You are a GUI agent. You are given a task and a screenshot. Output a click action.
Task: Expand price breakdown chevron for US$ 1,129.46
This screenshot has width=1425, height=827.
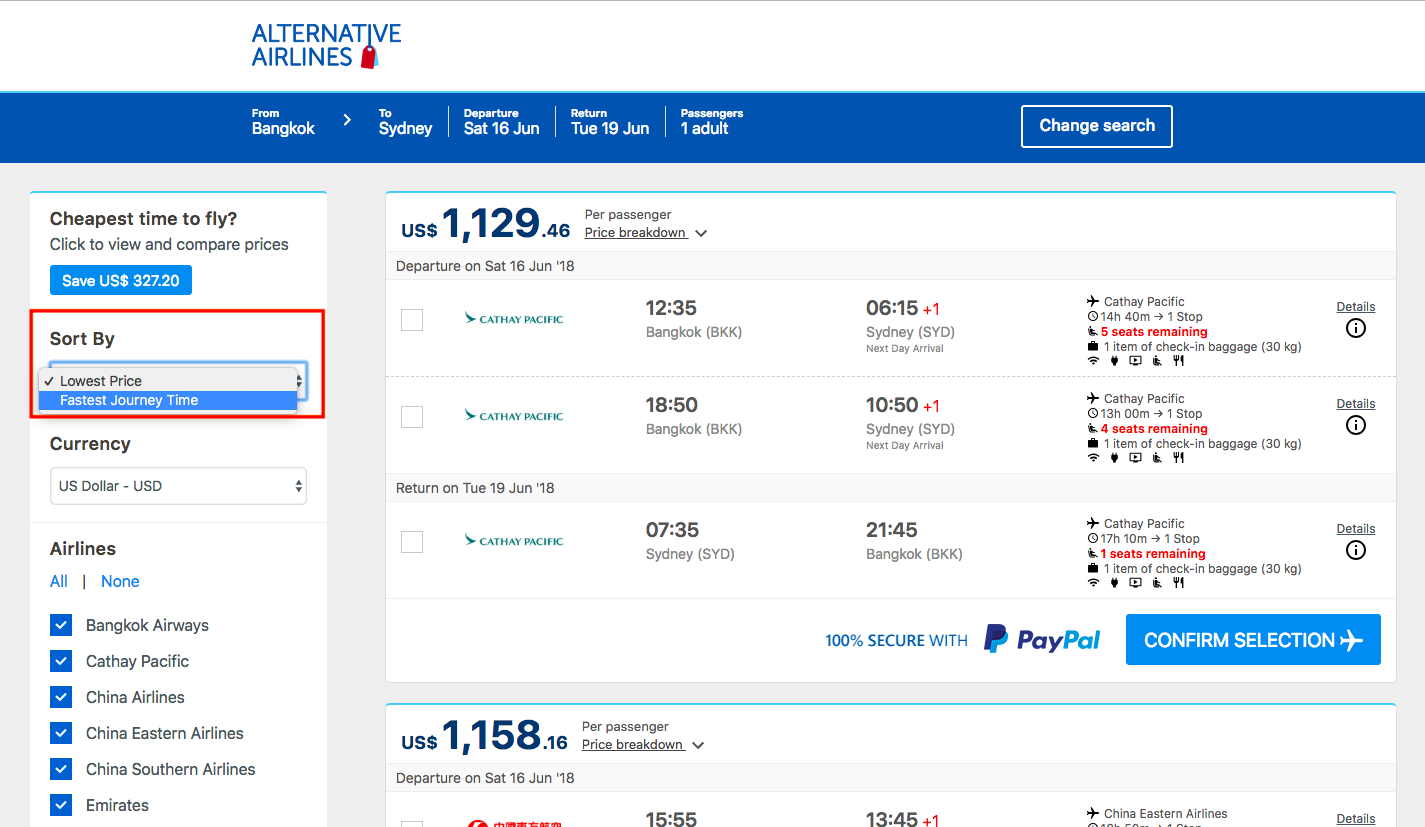pyautogui.click(x=701, y=233)
